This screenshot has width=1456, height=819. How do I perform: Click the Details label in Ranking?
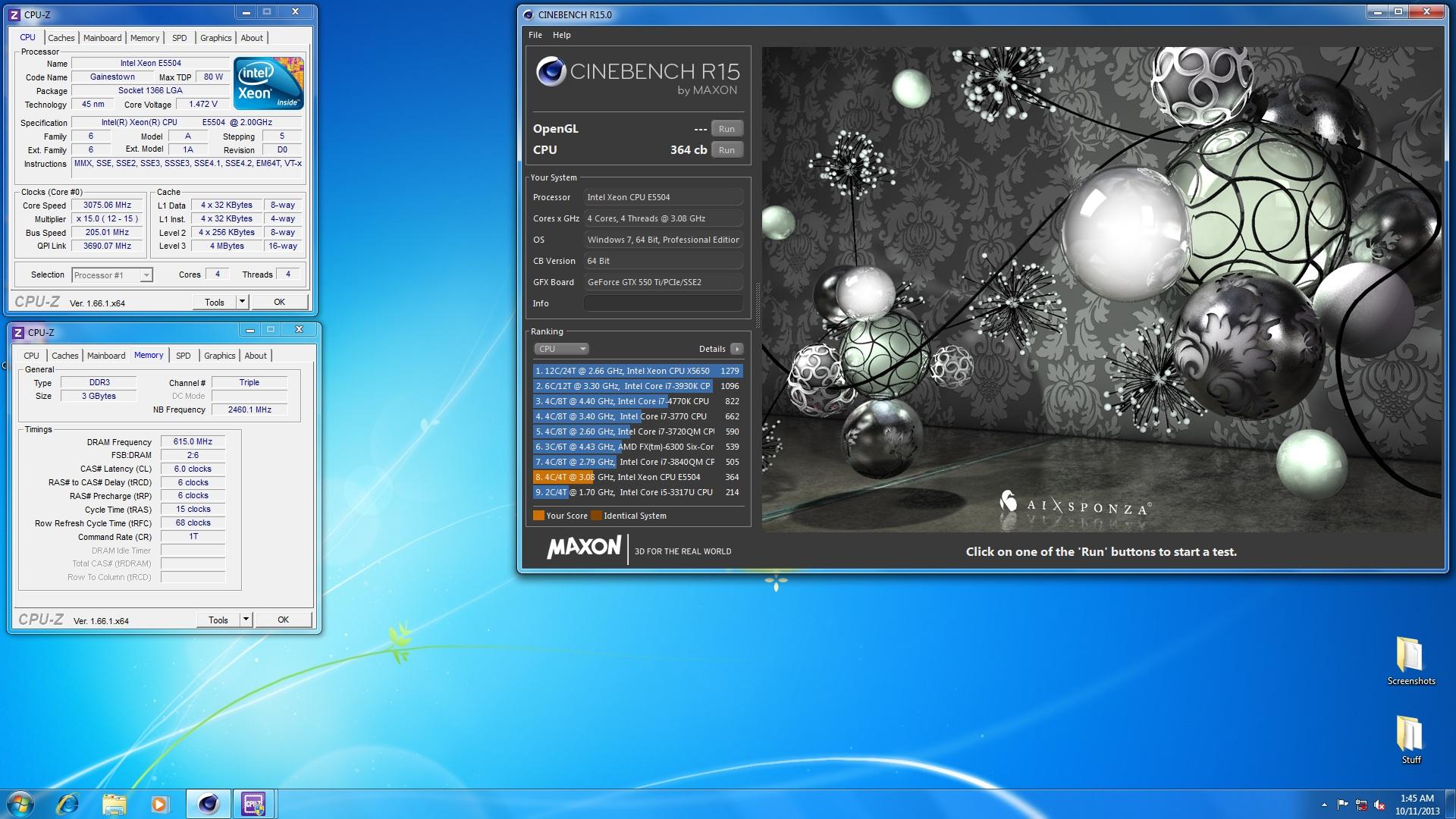pos(712,349)
